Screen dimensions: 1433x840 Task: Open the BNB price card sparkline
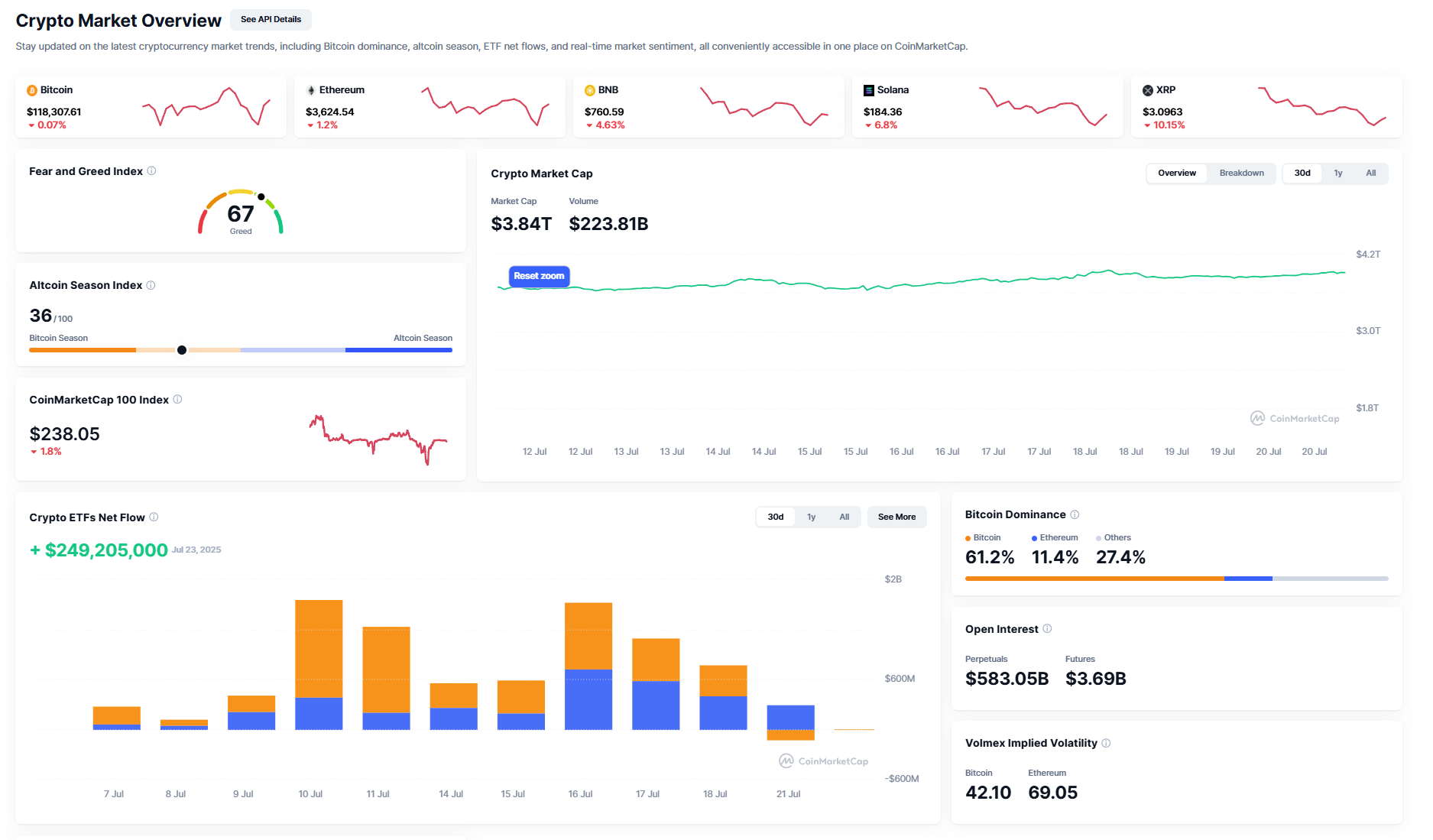click(764, 106)
